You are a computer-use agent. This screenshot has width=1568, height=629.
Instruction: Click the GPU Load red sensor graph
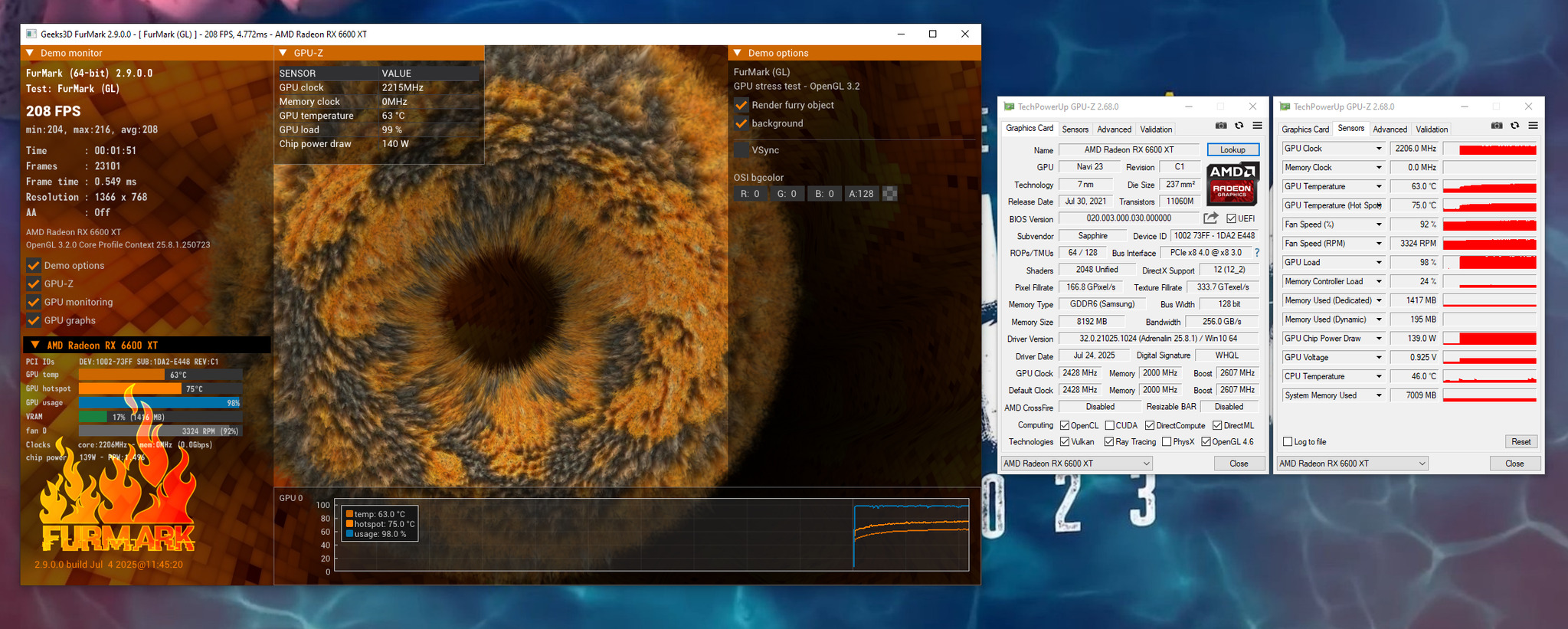point(1490,263)
